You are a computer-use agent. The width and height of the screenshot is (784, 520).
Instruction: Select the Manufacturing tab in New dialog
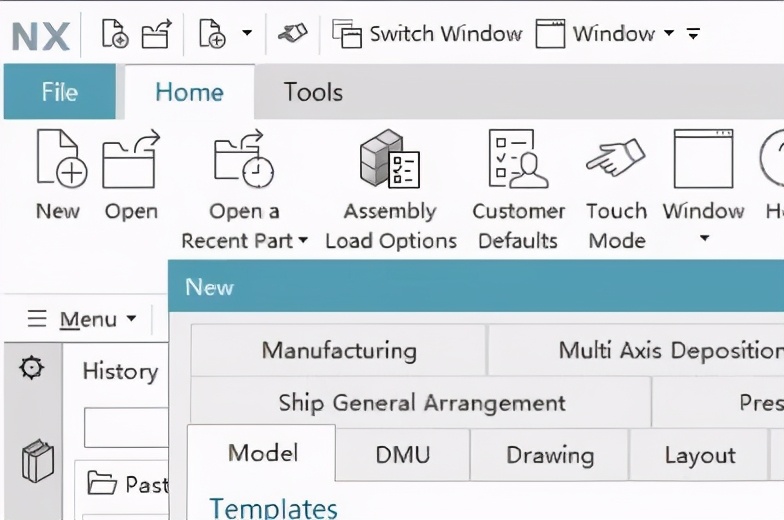(338, 350)
